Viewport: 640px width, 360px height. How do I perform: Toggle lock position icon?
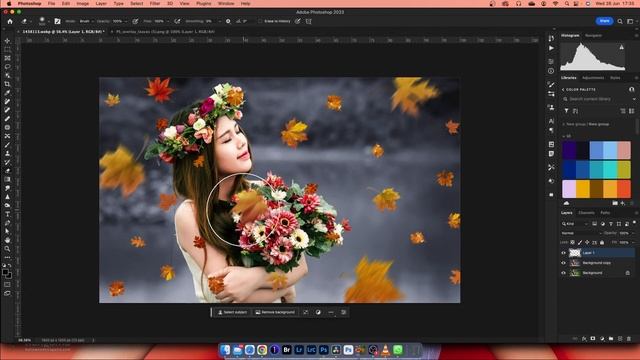click(587, 242)
